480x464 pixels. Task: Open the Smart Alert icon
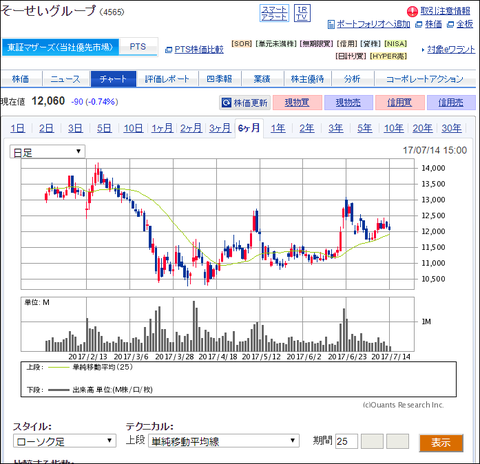coord(274,13)
